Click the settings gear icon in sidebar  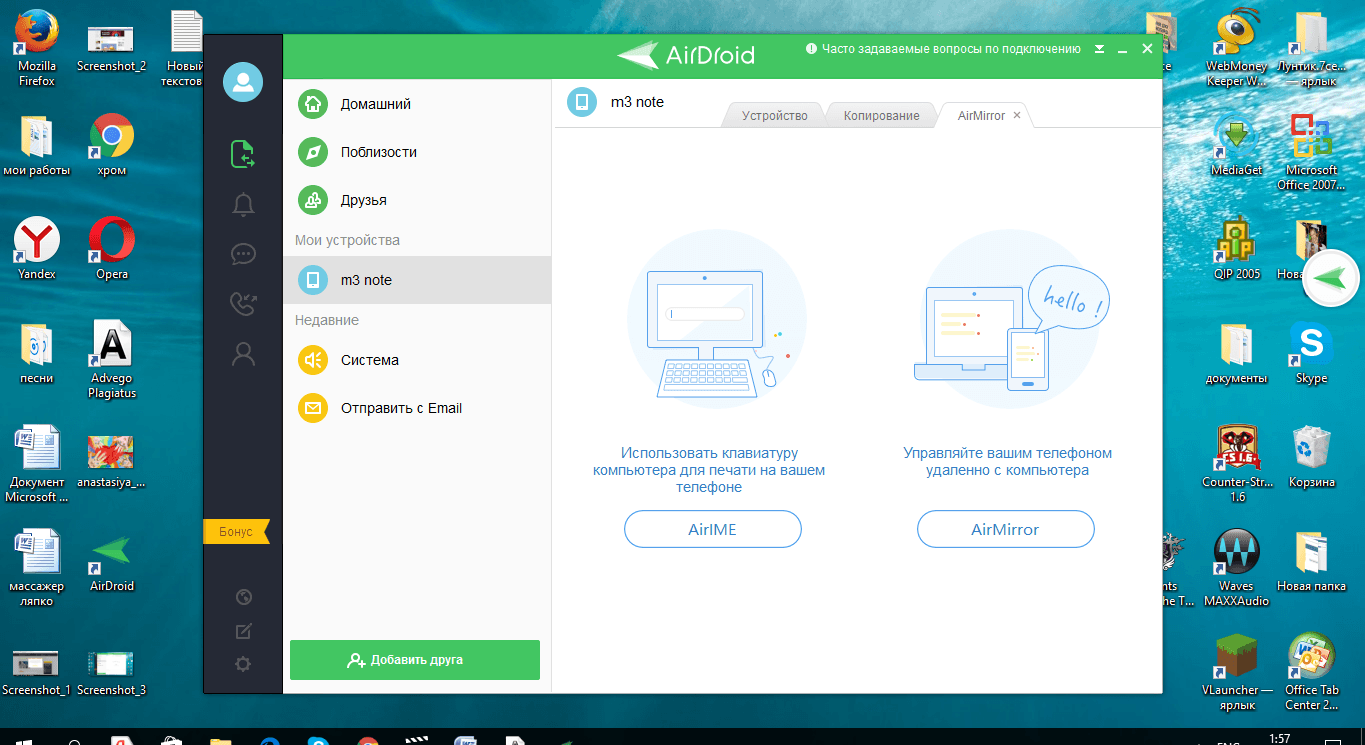click(x=243, y=664)
